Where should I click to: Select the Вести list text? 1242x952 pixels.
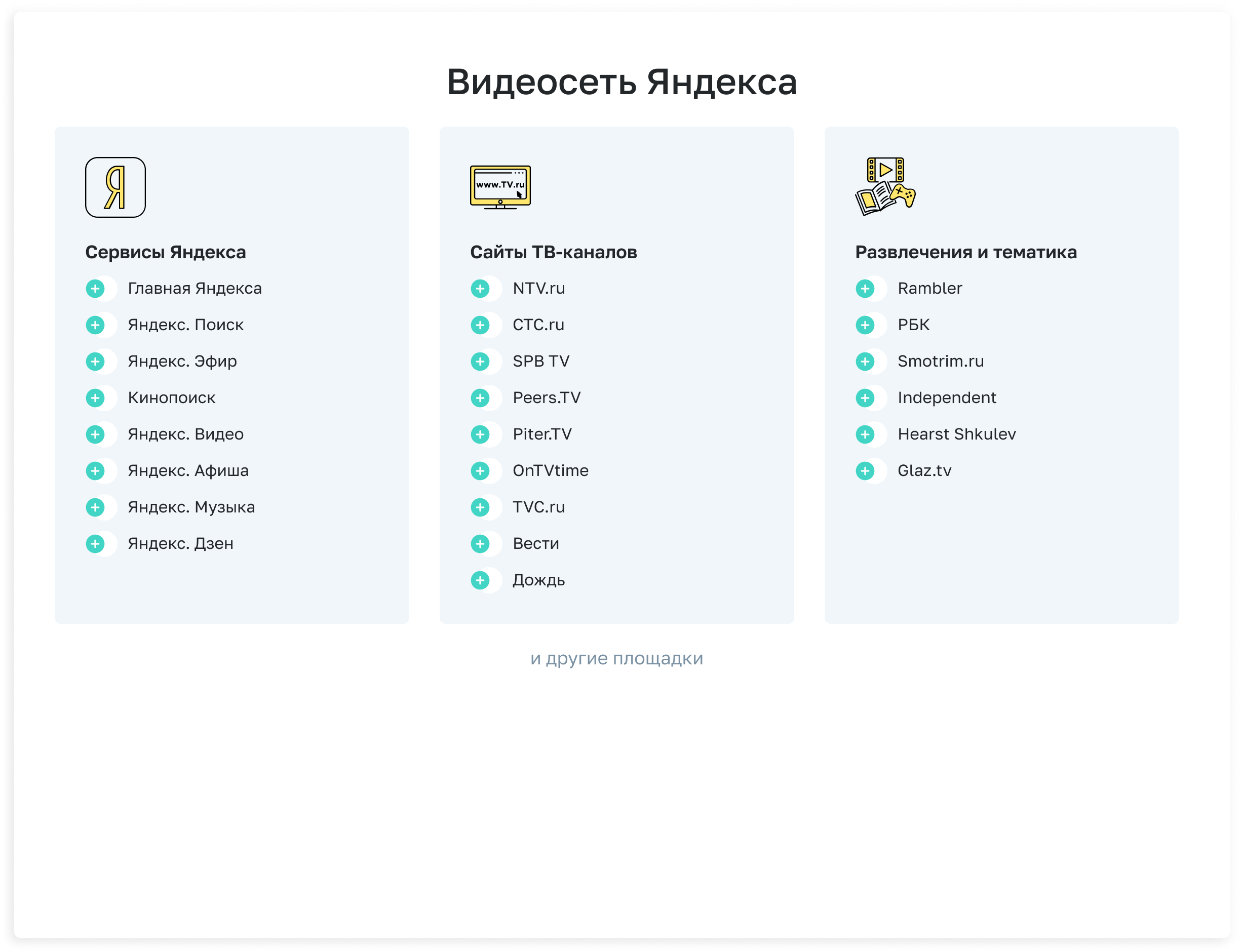[536, 543]
